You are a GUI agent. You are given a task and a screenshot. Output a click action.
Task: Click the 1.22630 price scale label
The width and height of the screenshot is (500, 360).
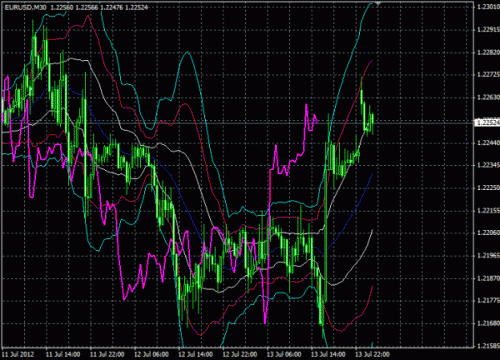pos(488,97)
